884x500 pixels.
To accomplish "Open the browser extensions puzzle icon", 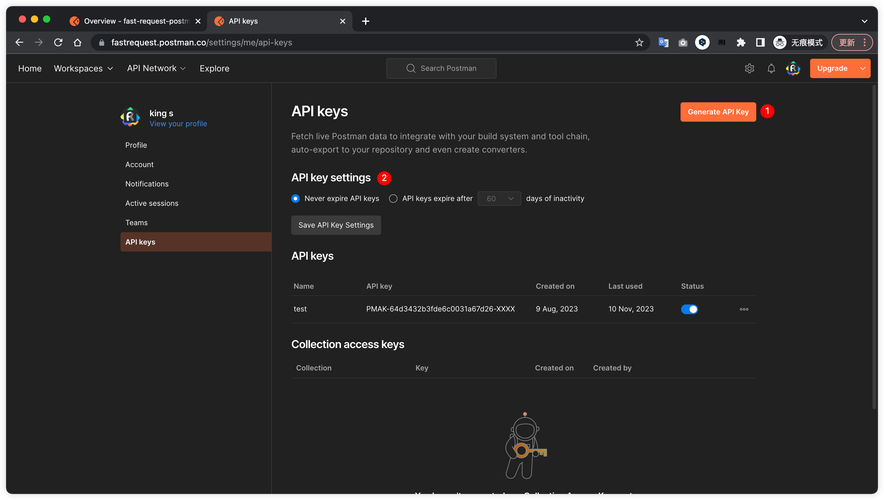I will (x=741, y=43).
